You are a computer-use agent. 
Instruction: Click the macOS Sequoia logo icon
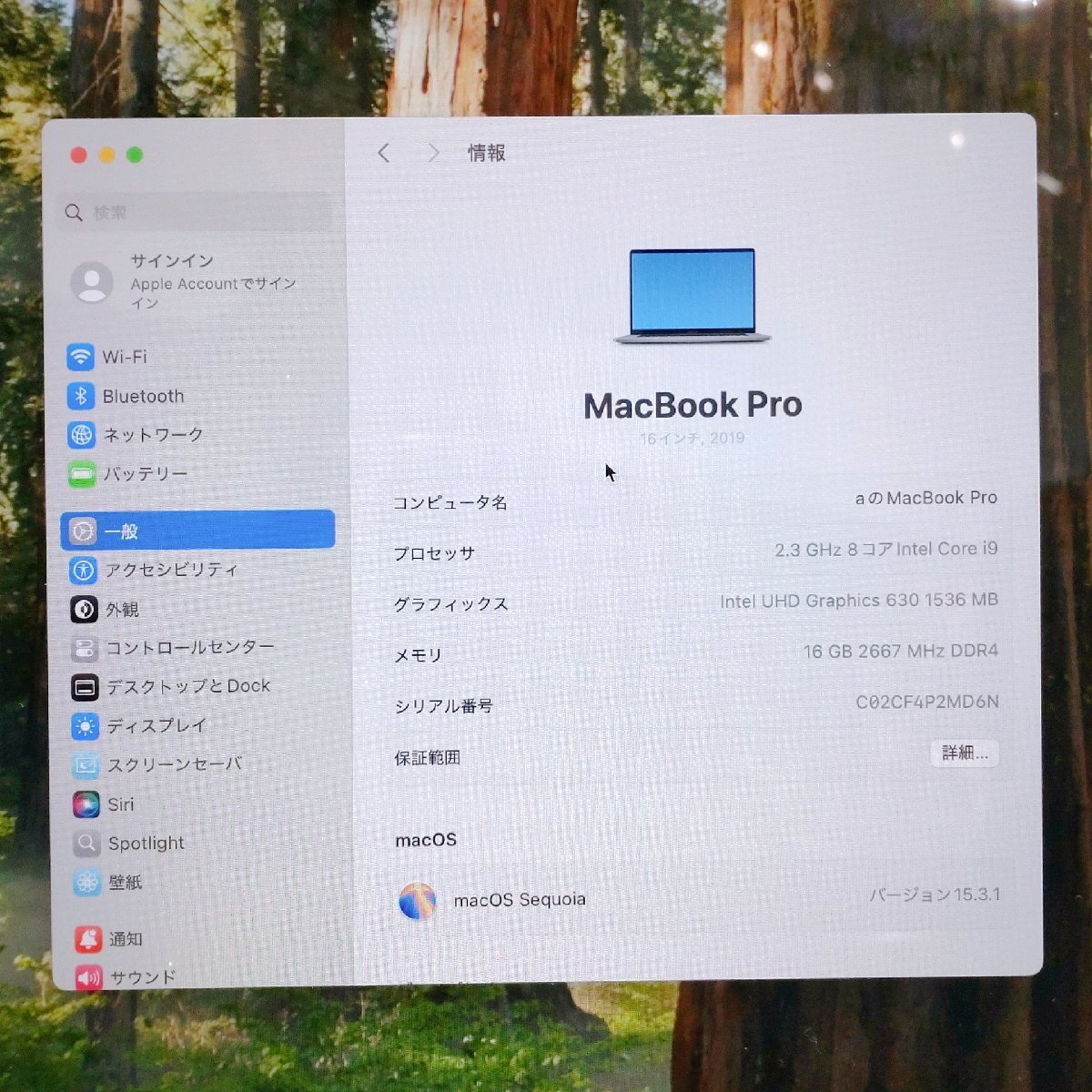417,901
